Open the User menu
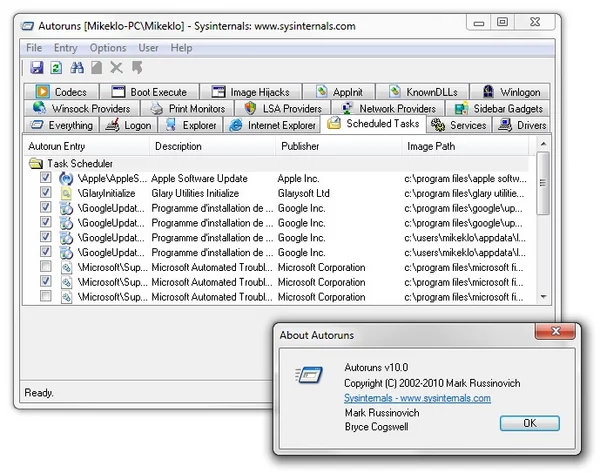 (148, 48)
